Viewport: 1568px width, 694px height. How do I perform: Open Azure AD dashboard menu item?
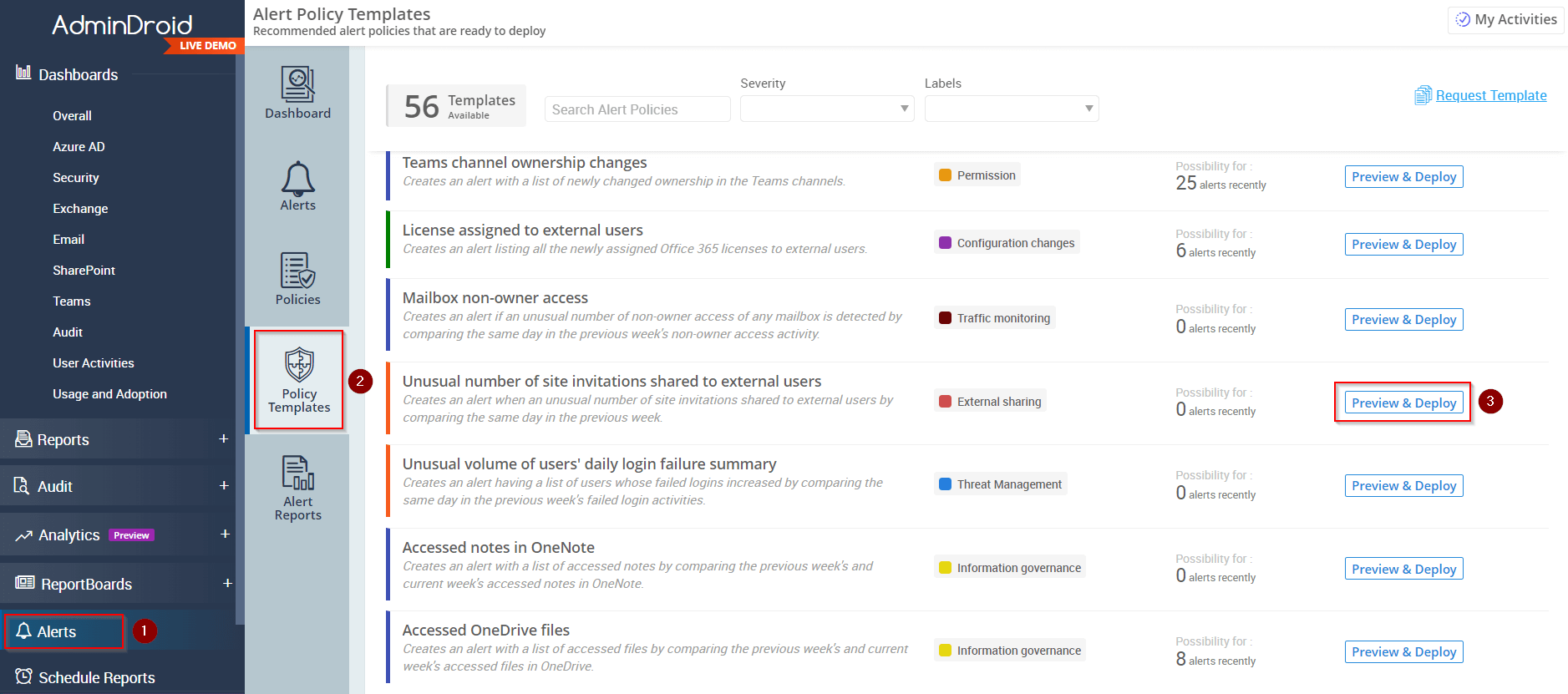point(79,147)
